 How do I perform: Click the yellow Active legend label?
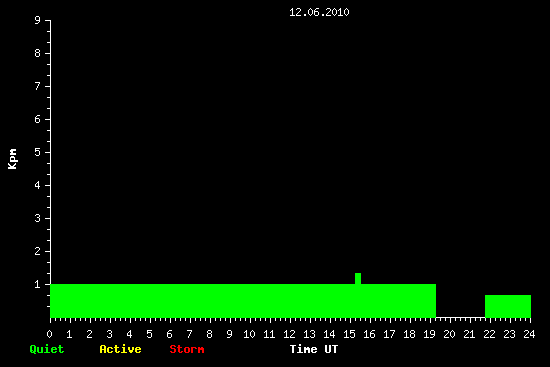pos(120,349)
